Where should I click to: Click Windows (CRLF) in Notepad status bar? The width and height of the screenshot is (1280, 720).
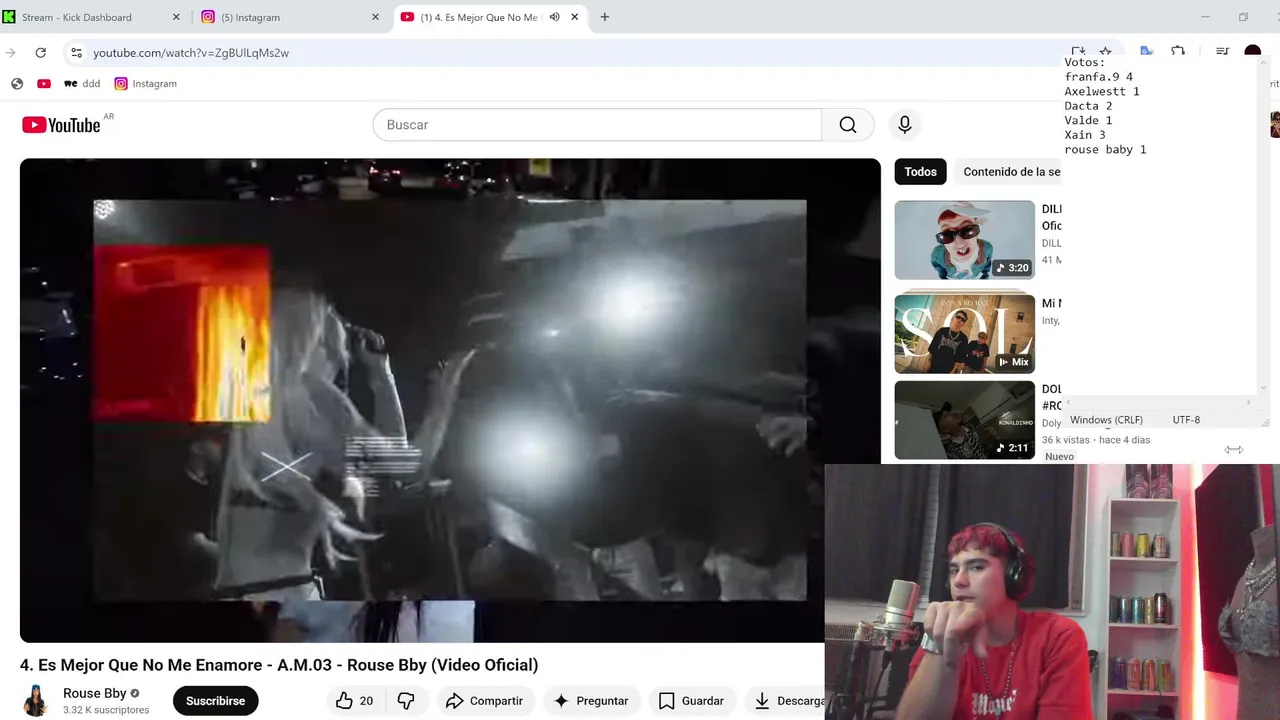point(1106,420)
